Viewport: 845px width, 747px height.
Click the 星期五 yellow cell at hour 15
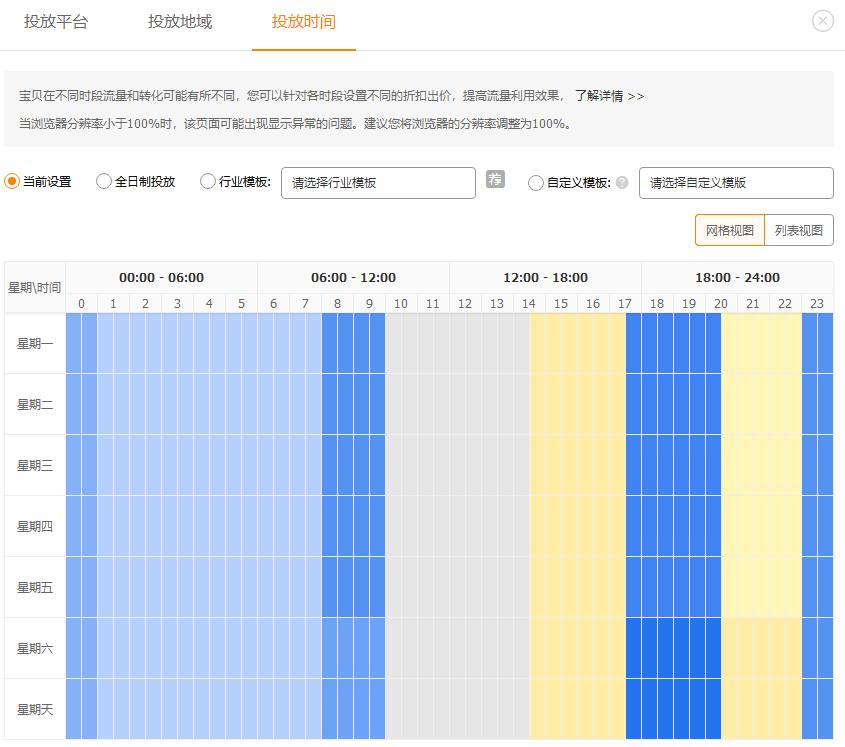tap(561, 587)
